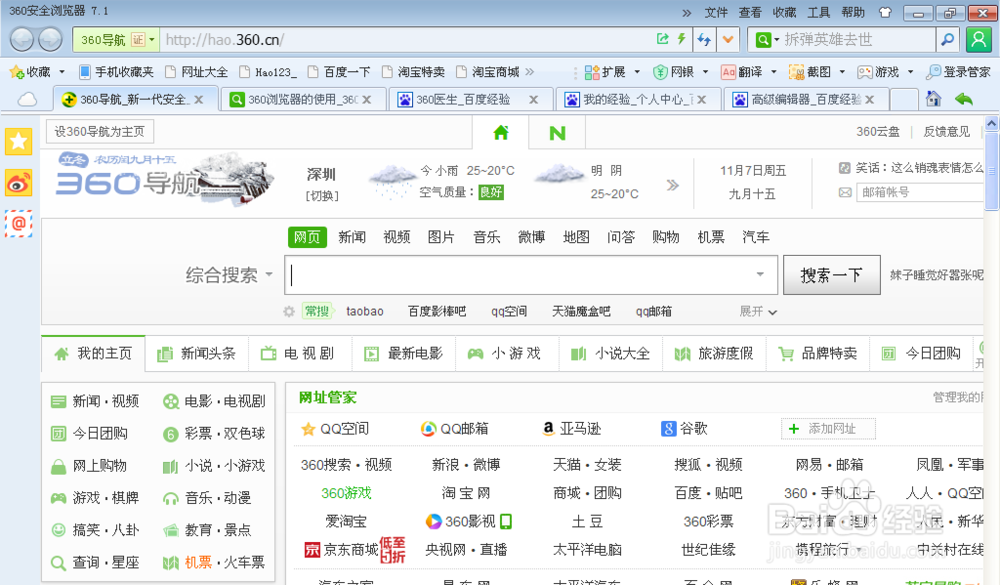Viewport: 1000px width, 585px height.
Task: Open the 360云盘 link
Action: click(x=878, y=132)
